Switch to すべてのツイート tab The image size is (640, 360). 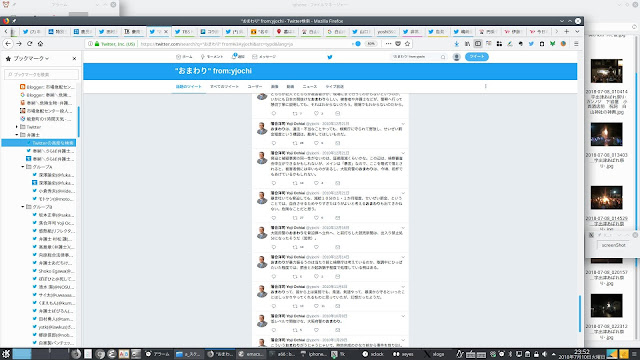click(x=224, y=87)
